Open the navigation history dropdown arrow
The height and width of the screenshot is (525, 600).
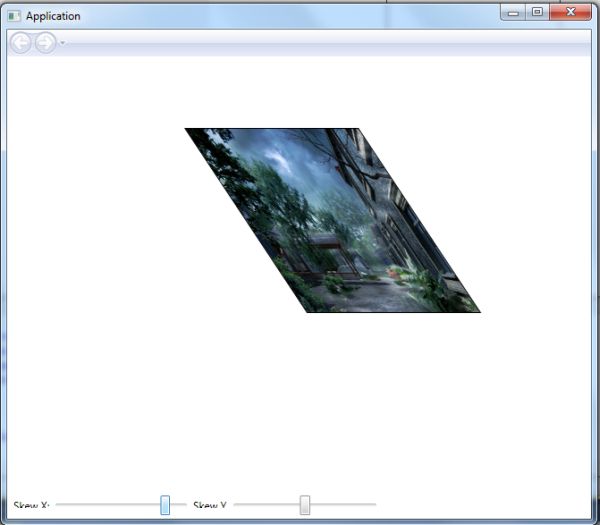[x=63, y=43]
